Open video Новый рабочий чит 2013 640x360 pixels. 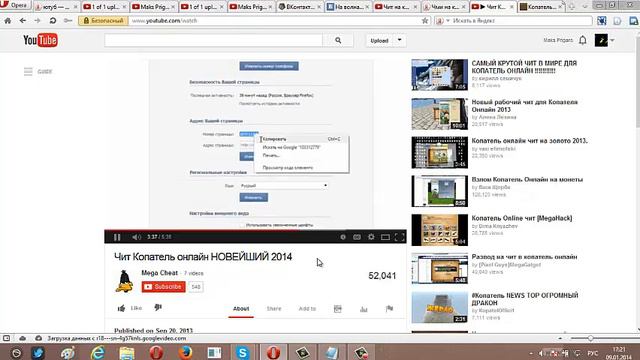[x=524, y=106]
